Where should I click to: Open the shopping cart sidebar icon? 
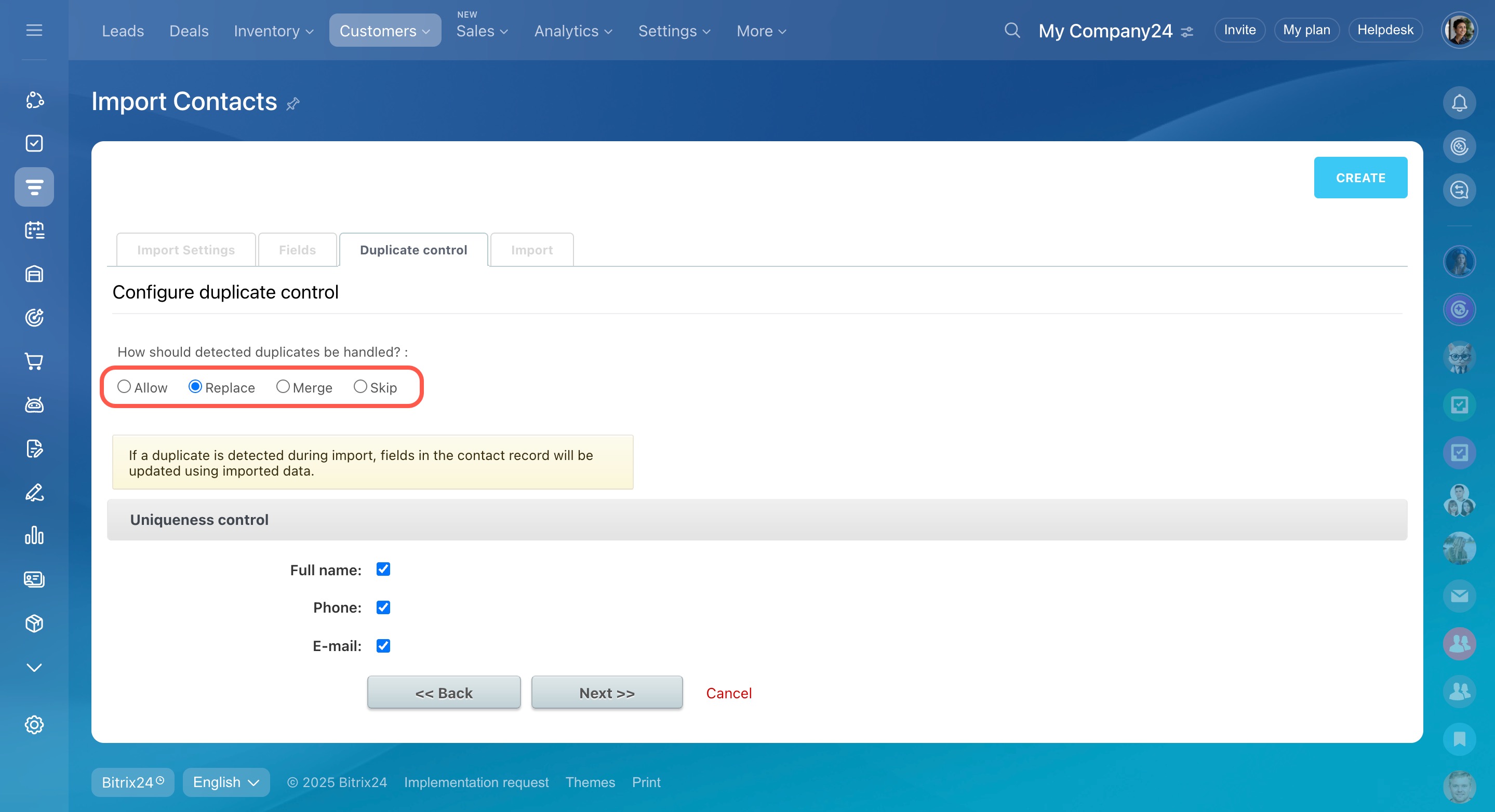(x=34, y=361)
